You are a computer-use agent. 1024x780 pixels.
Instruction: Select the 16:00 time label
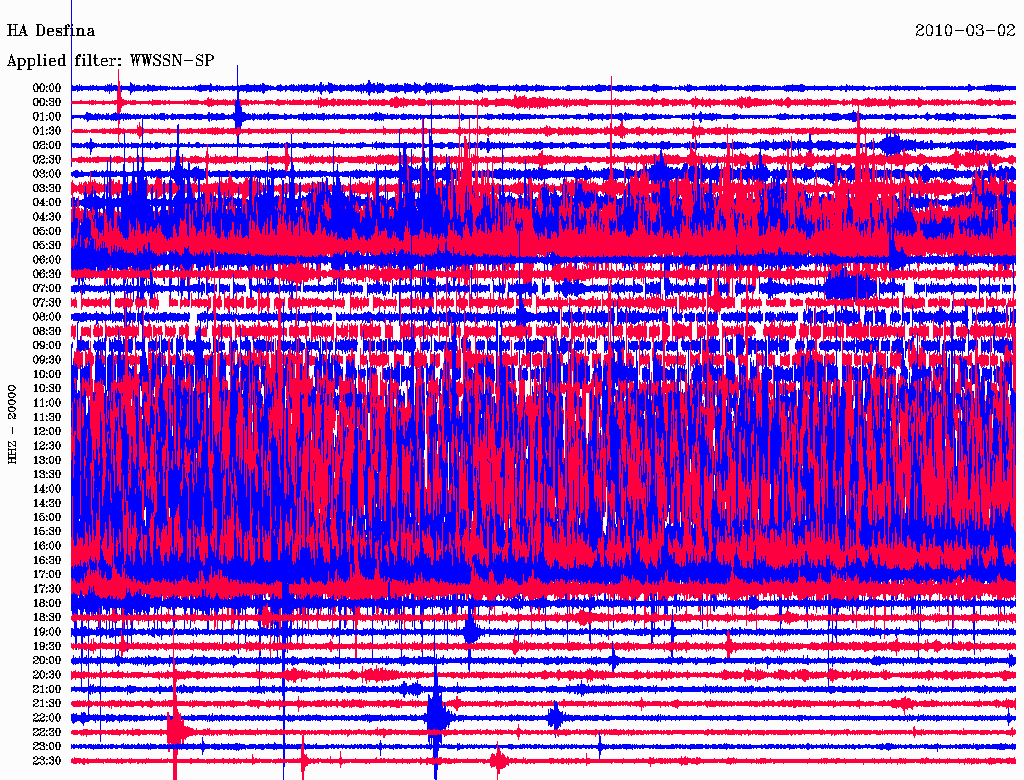tap(47, 546)
